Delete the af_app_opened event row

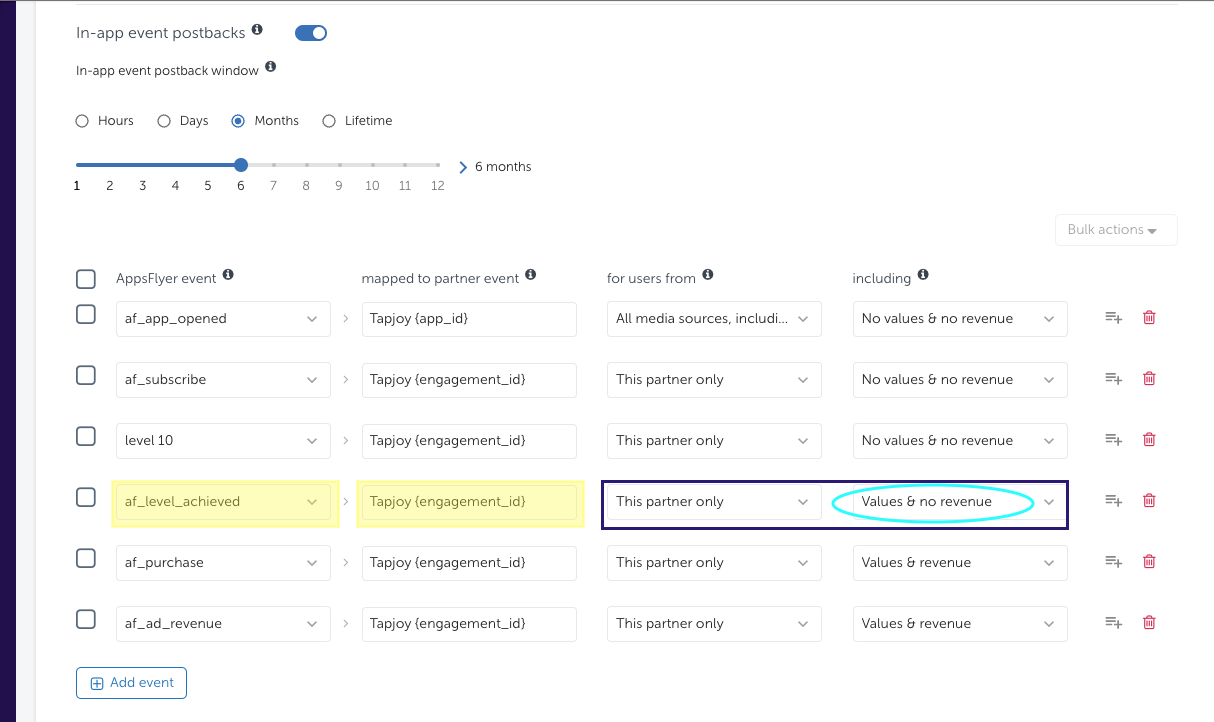click(x=1149, y=318)
